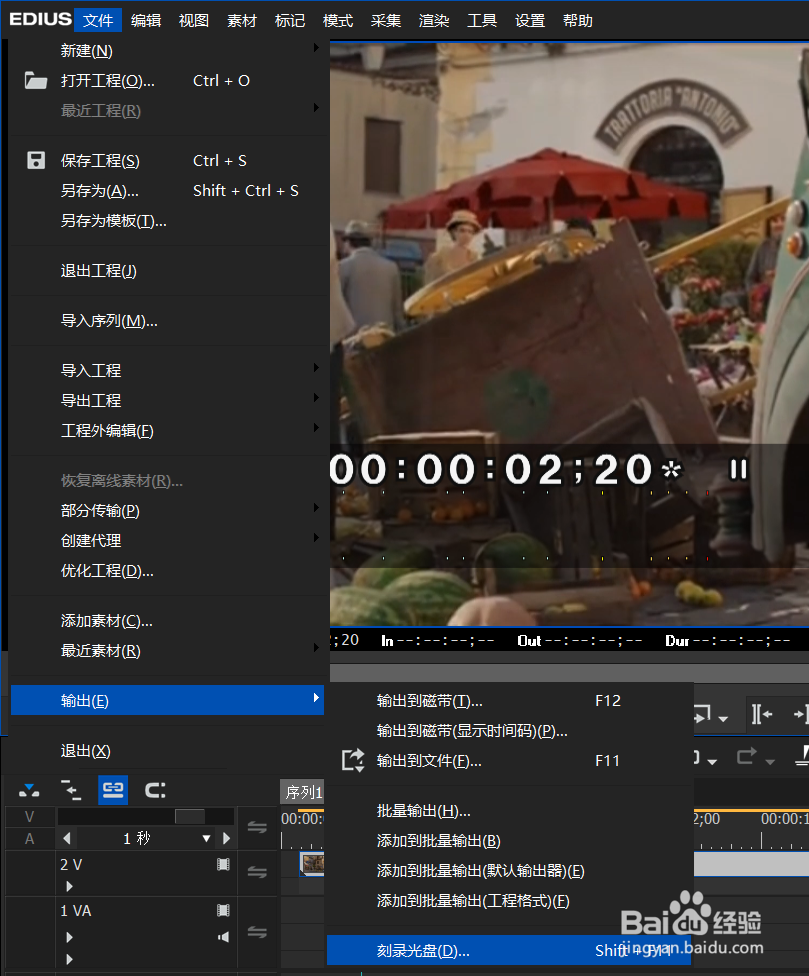Open the timescale '1 秒' dropdown arrow
809x976 pixels.
coord(207,838)
